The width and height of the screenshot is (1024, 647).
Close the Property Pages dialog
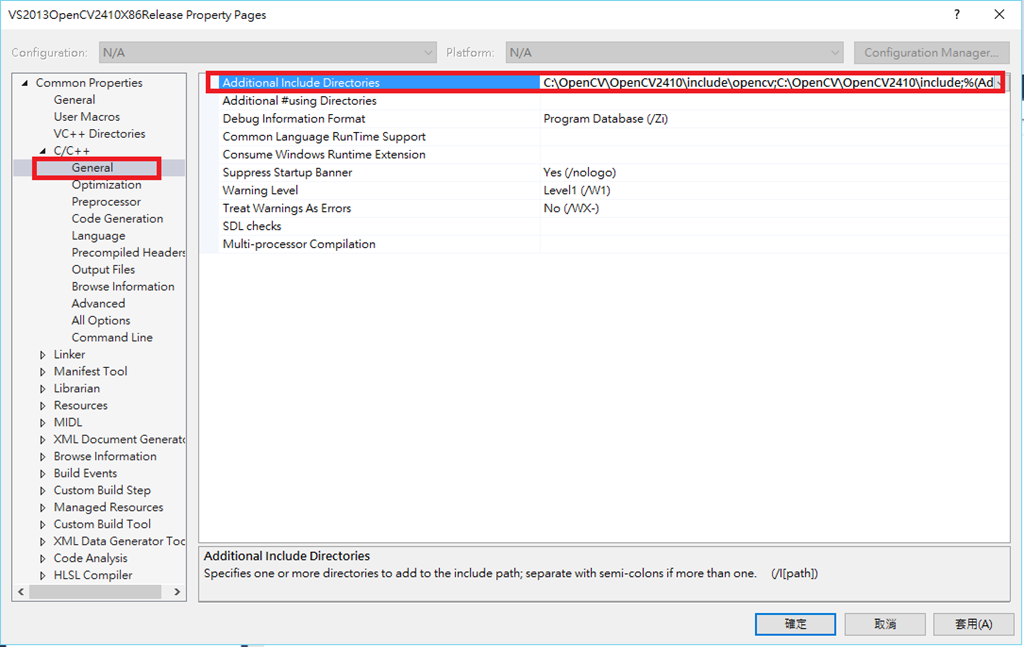[x=999, y=14]
